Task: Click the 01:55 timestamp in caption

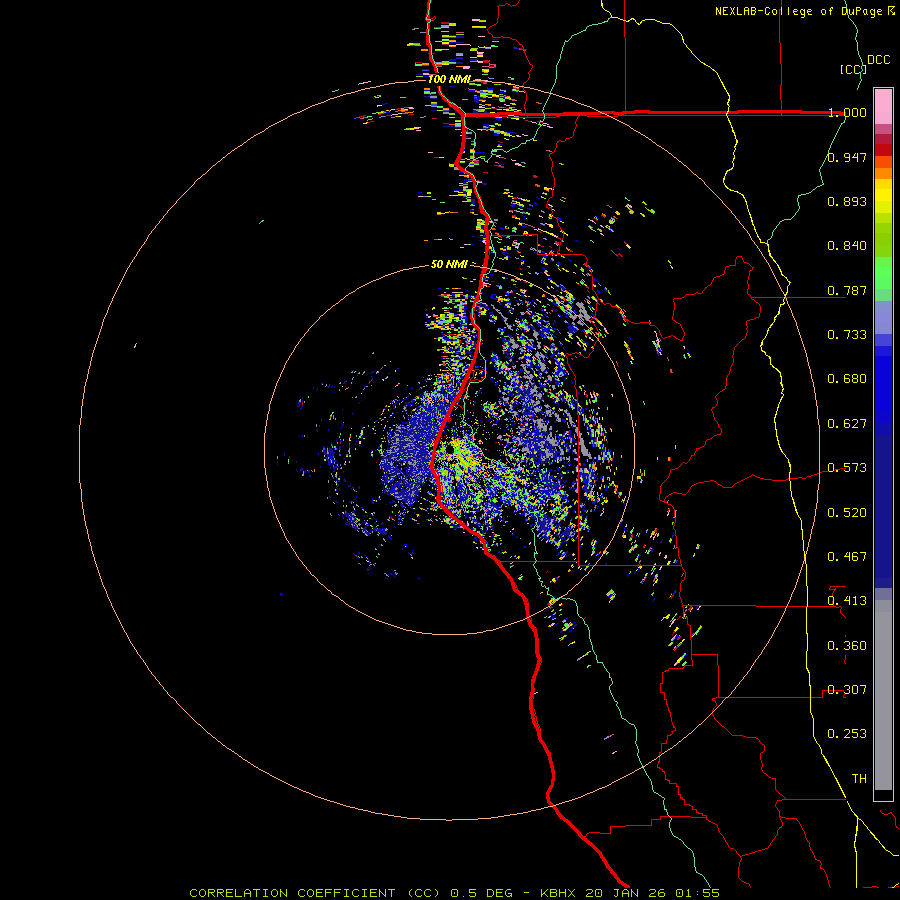Action: pos(697,893)
